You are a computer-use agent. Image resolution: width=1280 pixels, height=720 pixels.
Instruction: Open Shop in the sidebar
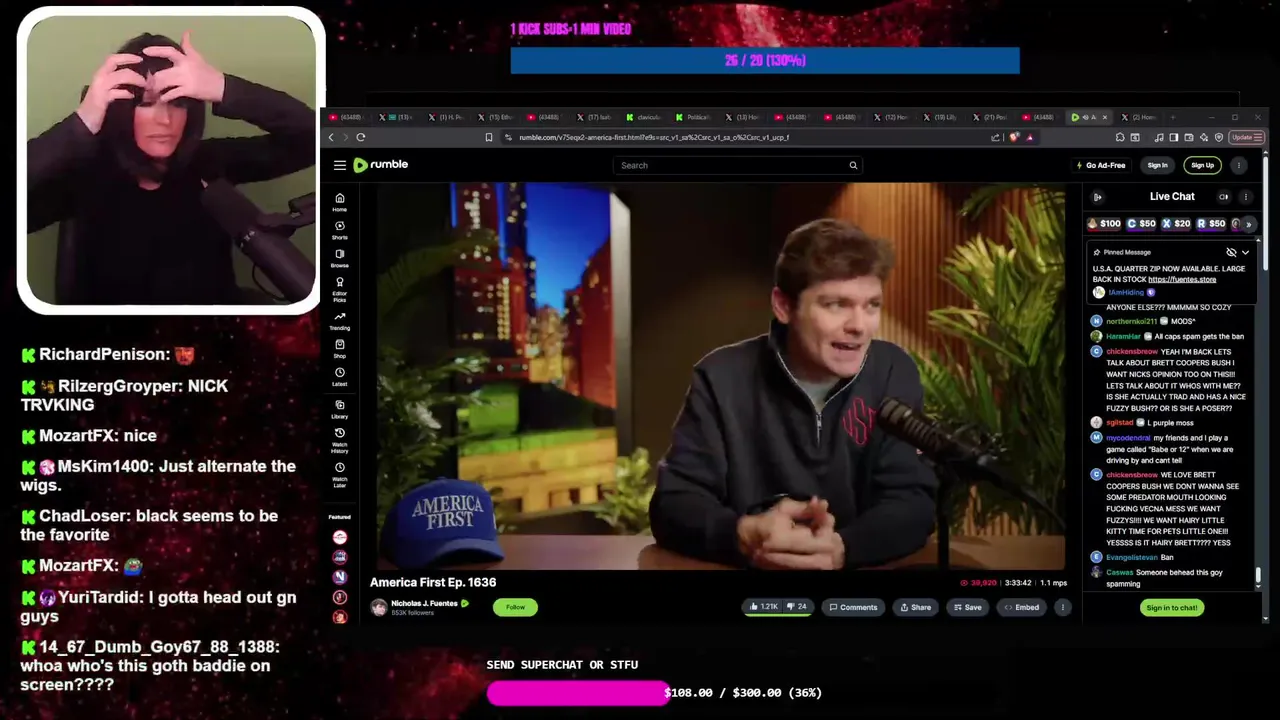click(x=340, y=349)
